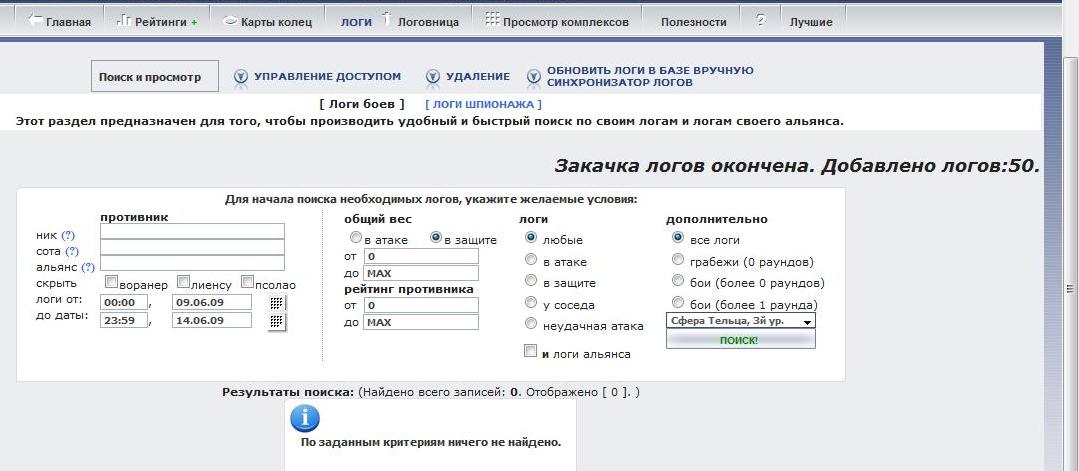Click ОБНОВИТЬ ЛОГИ В БАЗЕ ВРУЧНУЮ link
The height and width of the screenshot is (471, 1079).
pos(650,70)
